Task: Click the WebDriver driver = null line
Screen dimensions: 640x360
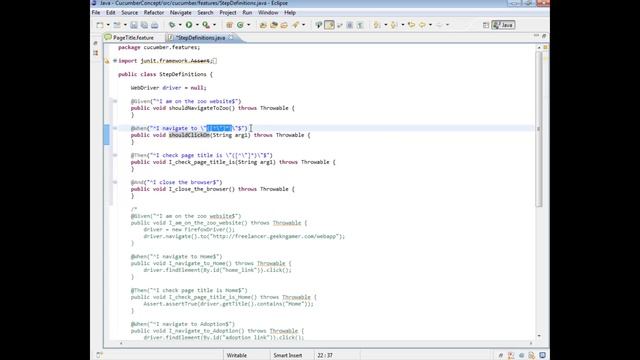Action: click(169, 88)
